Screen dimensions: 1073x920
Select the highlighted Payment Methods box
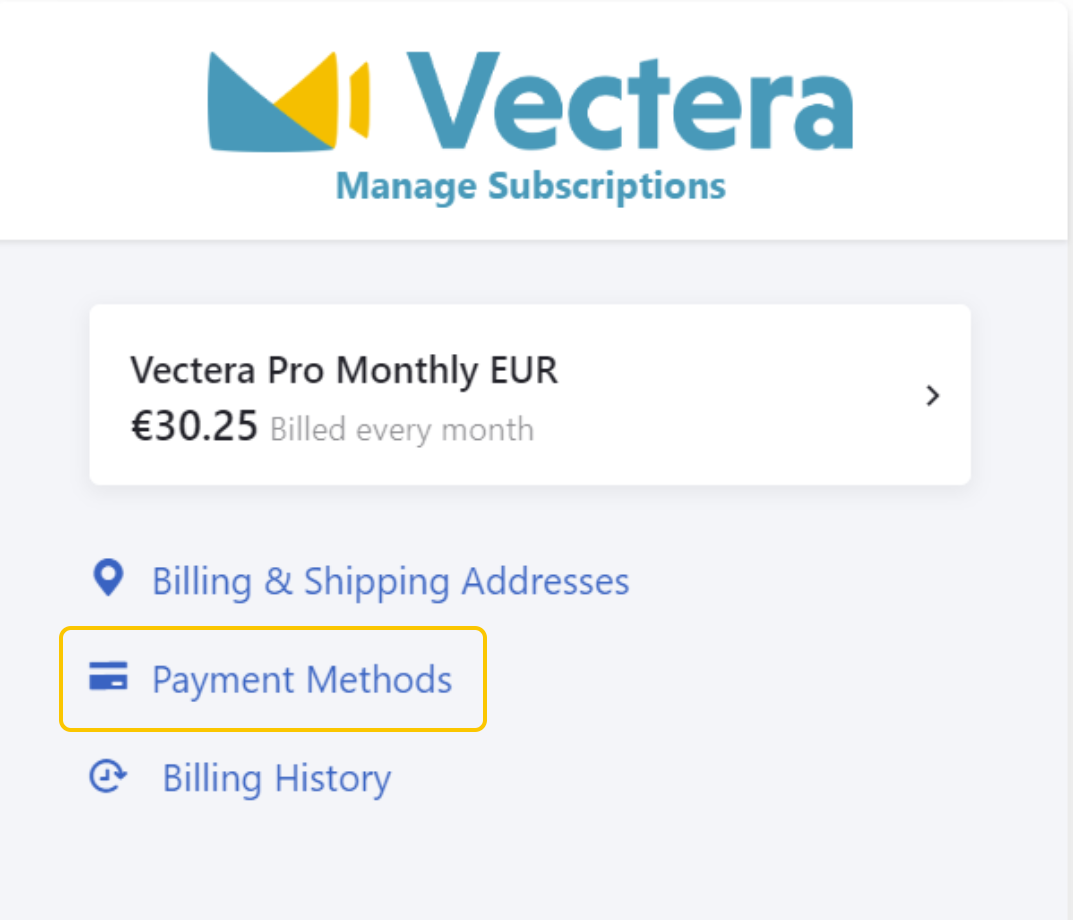(273, 679)
